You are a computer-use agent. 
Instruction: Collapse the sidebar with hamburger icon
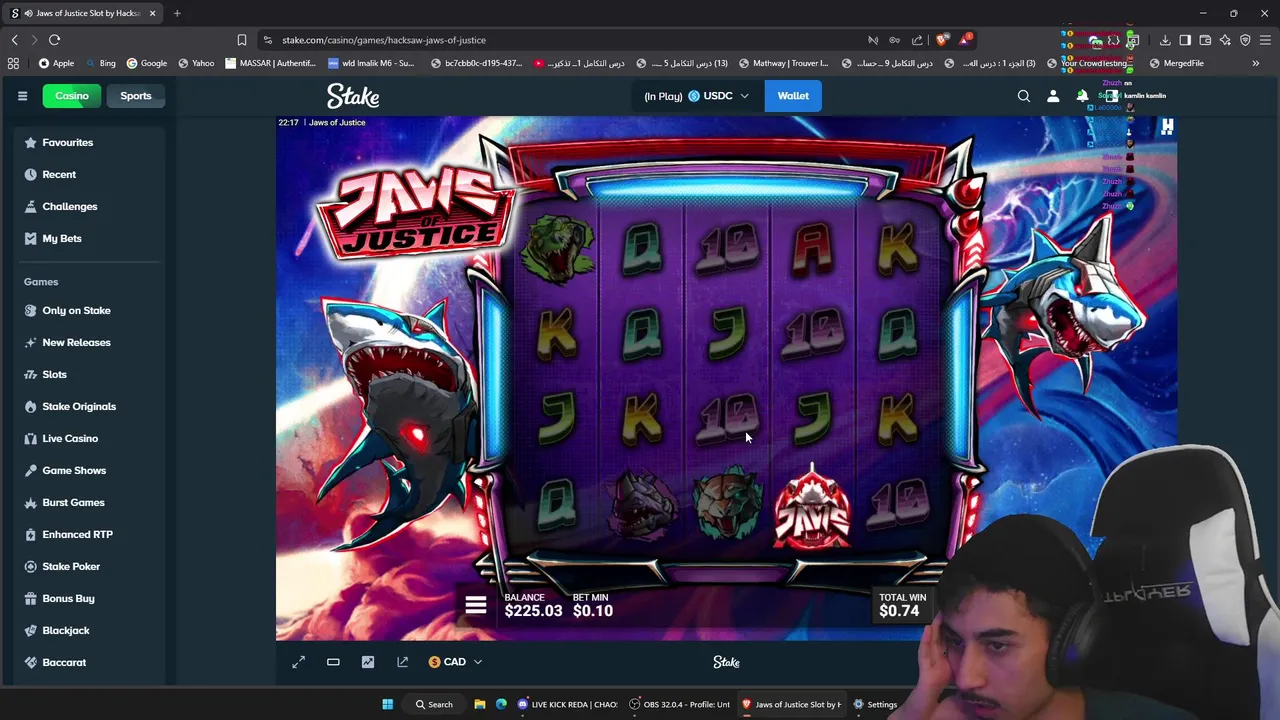click(22, 96)
